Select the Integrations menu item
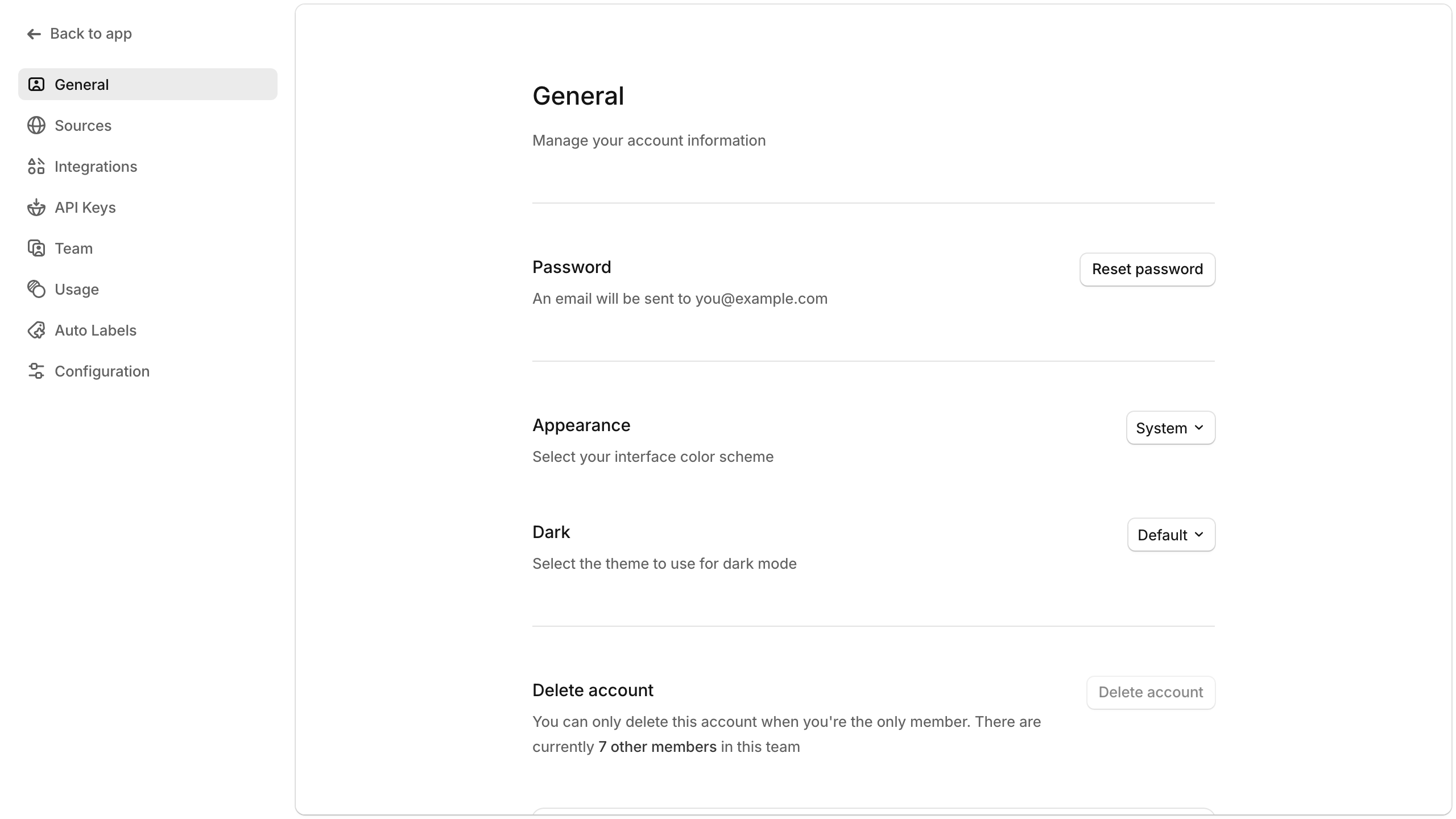Screen dimensions: 1456x819 pos(96,167)
